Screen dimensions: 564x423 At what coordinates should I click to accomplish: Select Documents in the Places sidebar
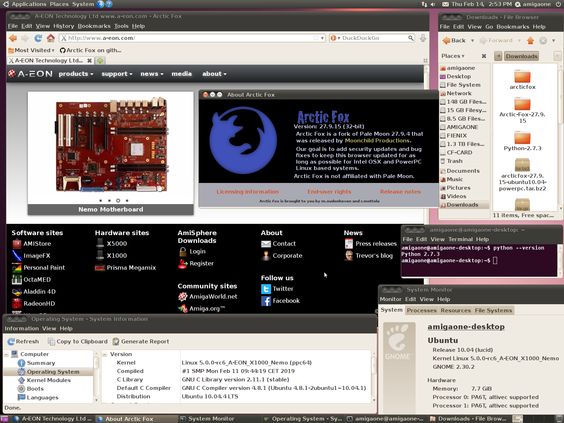point(463,171)
